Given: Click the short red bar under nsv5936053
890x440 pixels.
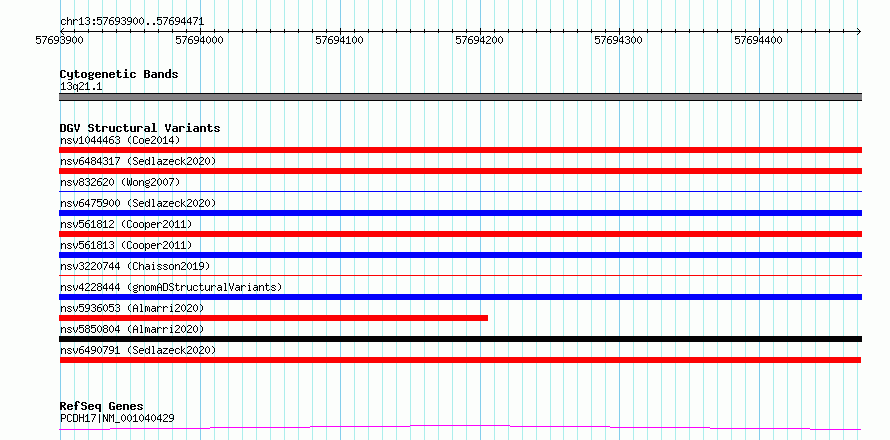Looking at the screenshot, I should (274, 318).
